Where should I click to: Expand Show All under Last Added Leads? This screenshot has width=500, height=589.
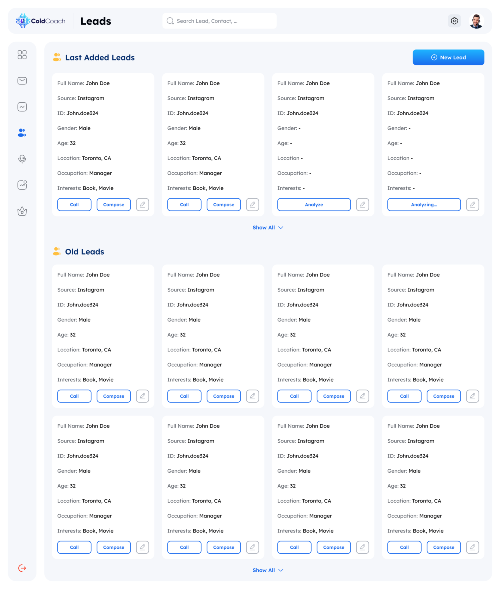click(x=268, y=227)
